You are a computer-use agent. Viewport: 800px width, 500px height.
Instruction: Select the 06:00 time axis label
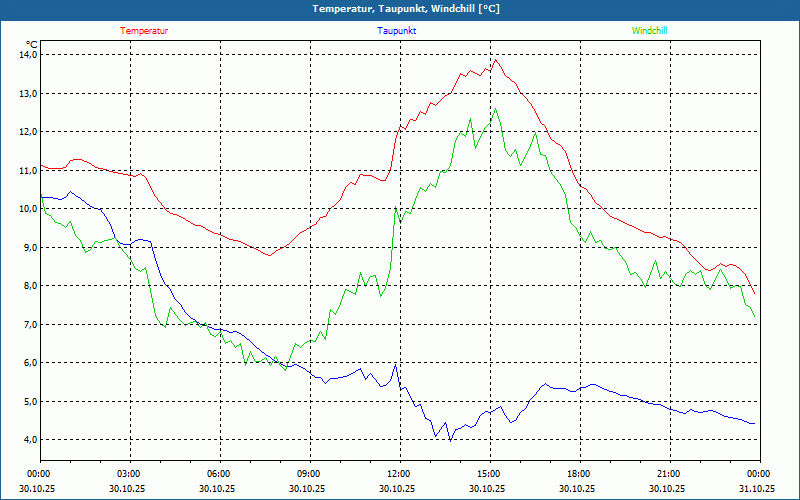[219, 474]
